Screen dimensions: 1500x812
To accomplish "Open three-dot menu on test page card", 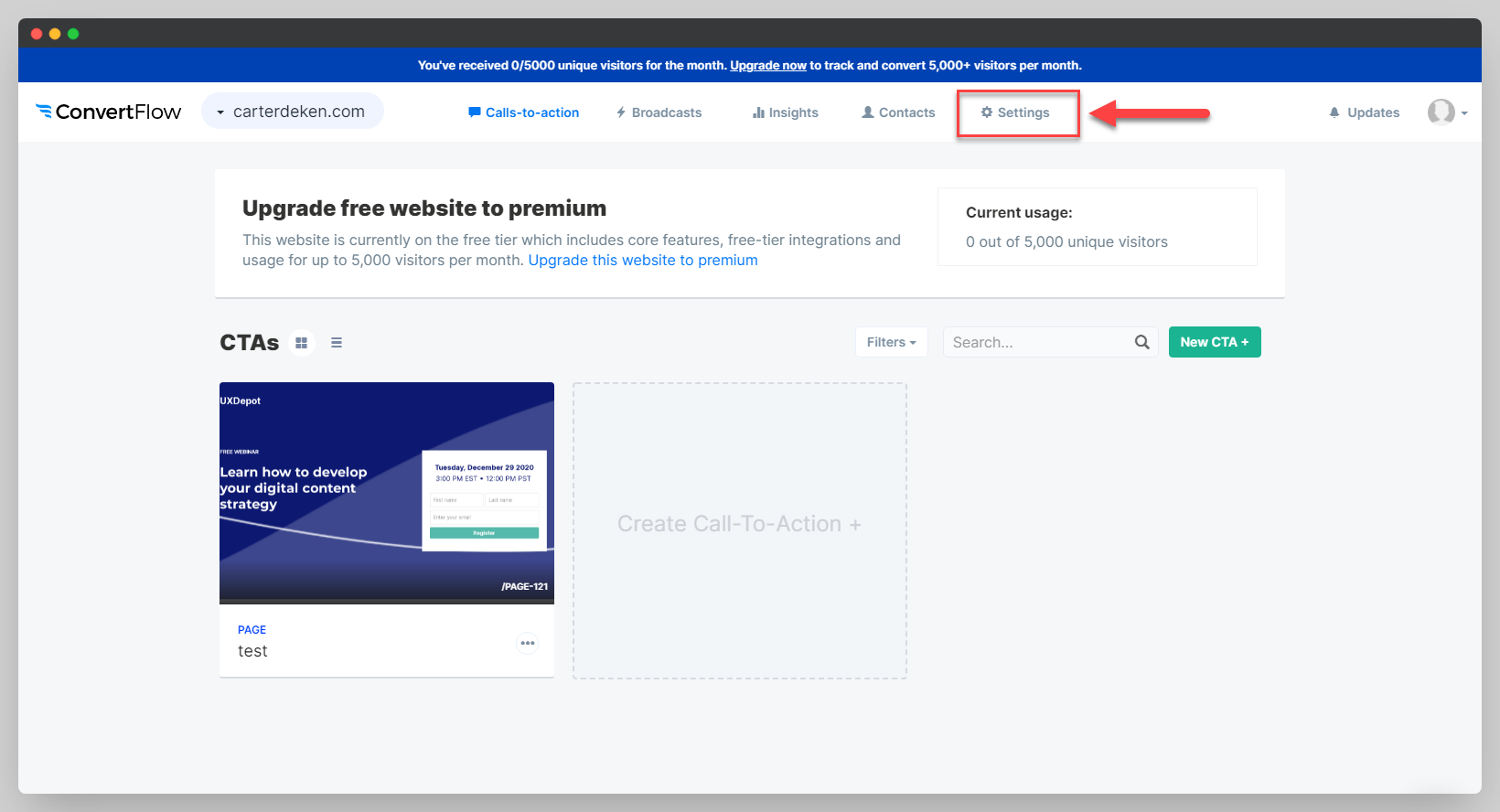I will [x=528, y=643].
